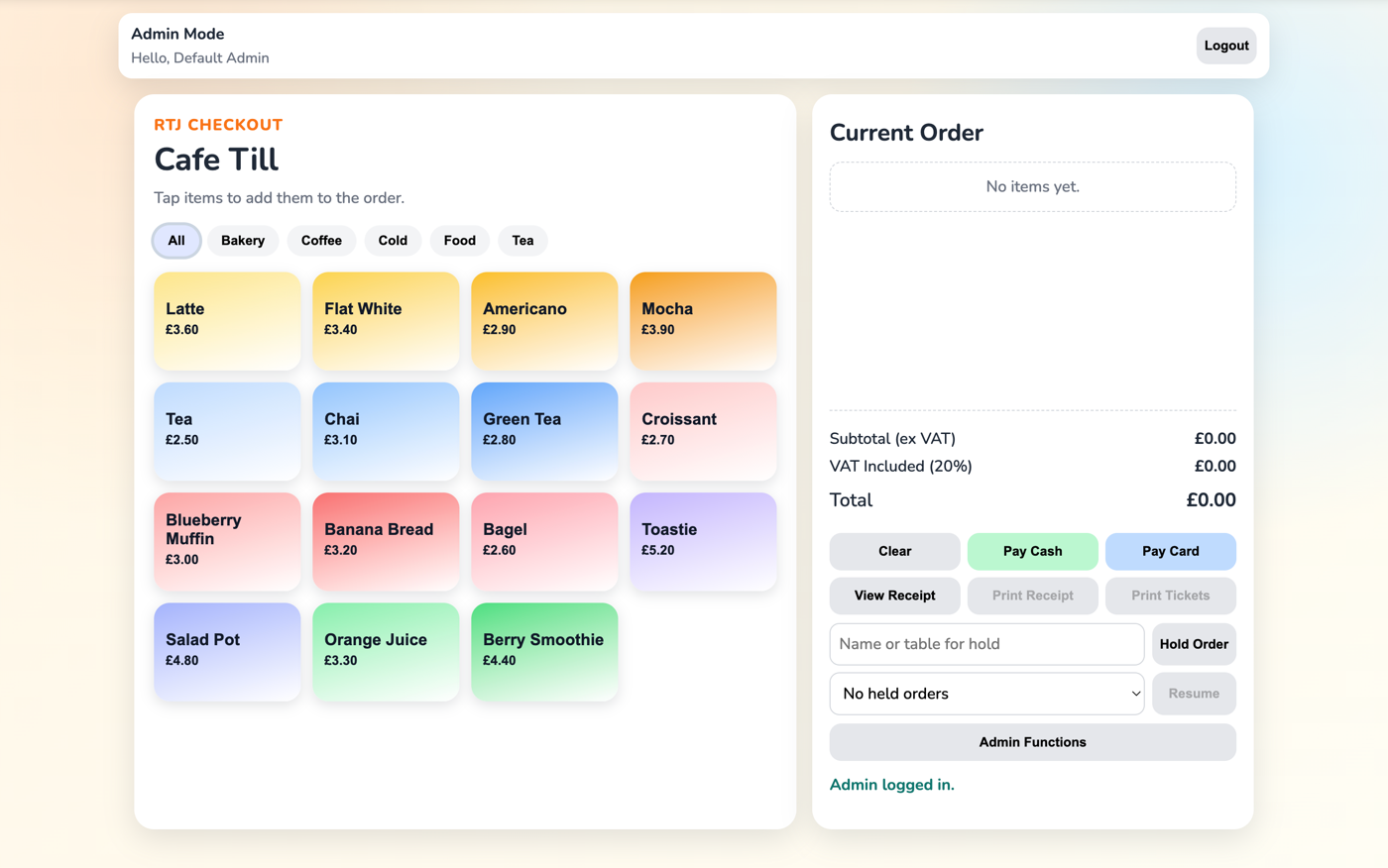Click the 'Hello, Default Admin' greeting
The height and width of the screenshot is (868, 1388).
tap(200, 58)
